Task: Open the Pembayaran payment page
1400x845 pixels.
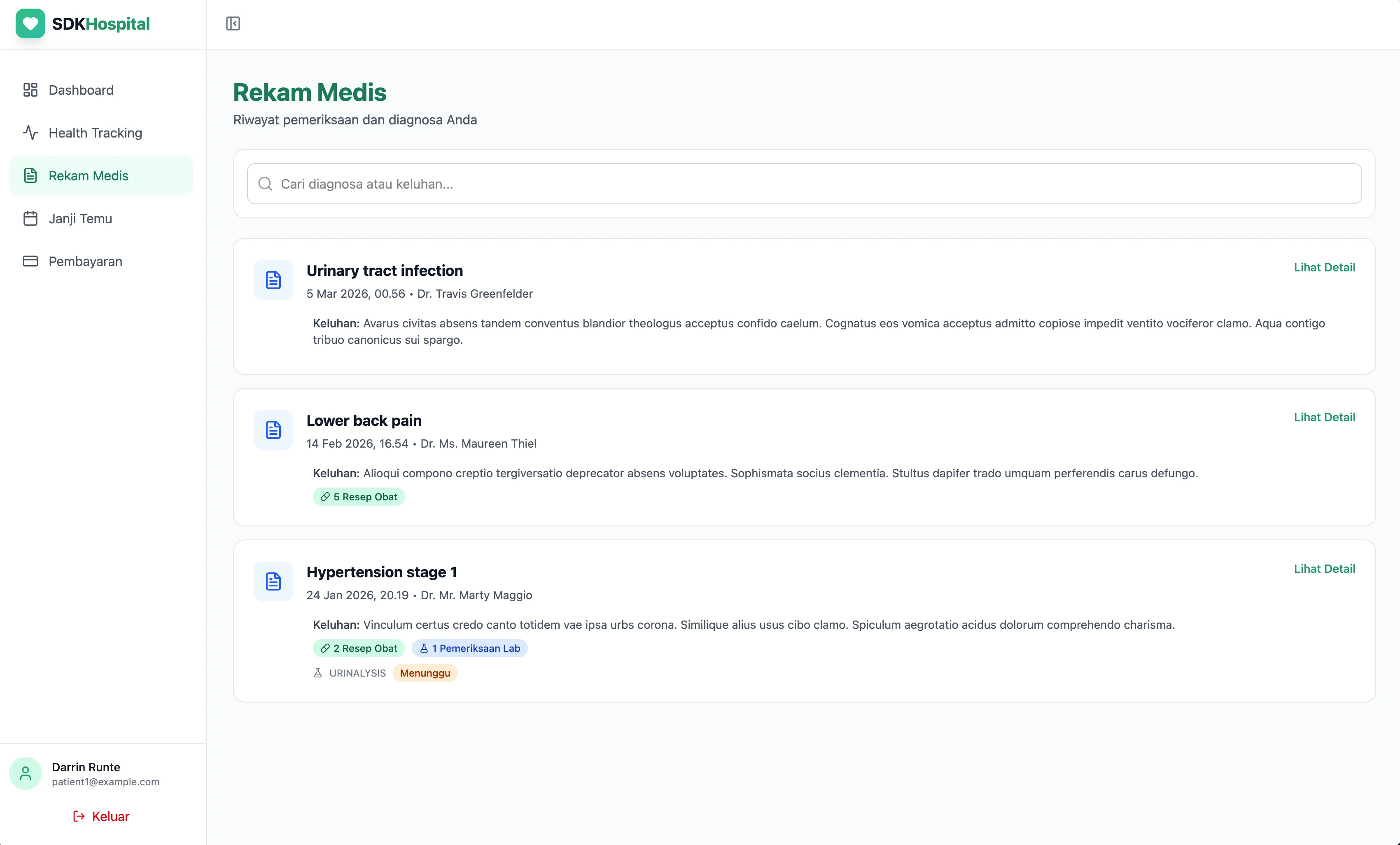Action: (x=85, y=261)
